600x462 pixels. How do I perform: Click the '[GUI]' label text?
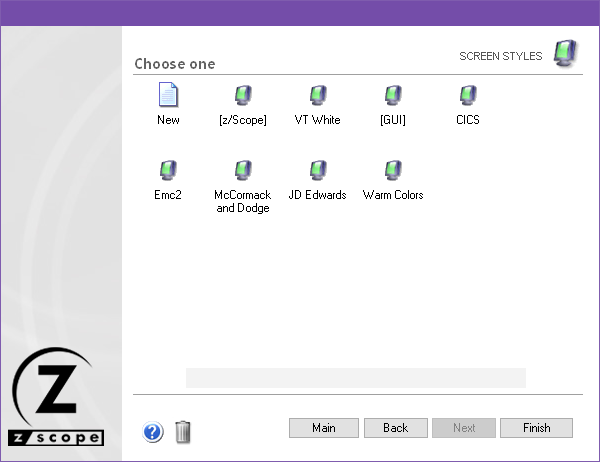(393, 120)
